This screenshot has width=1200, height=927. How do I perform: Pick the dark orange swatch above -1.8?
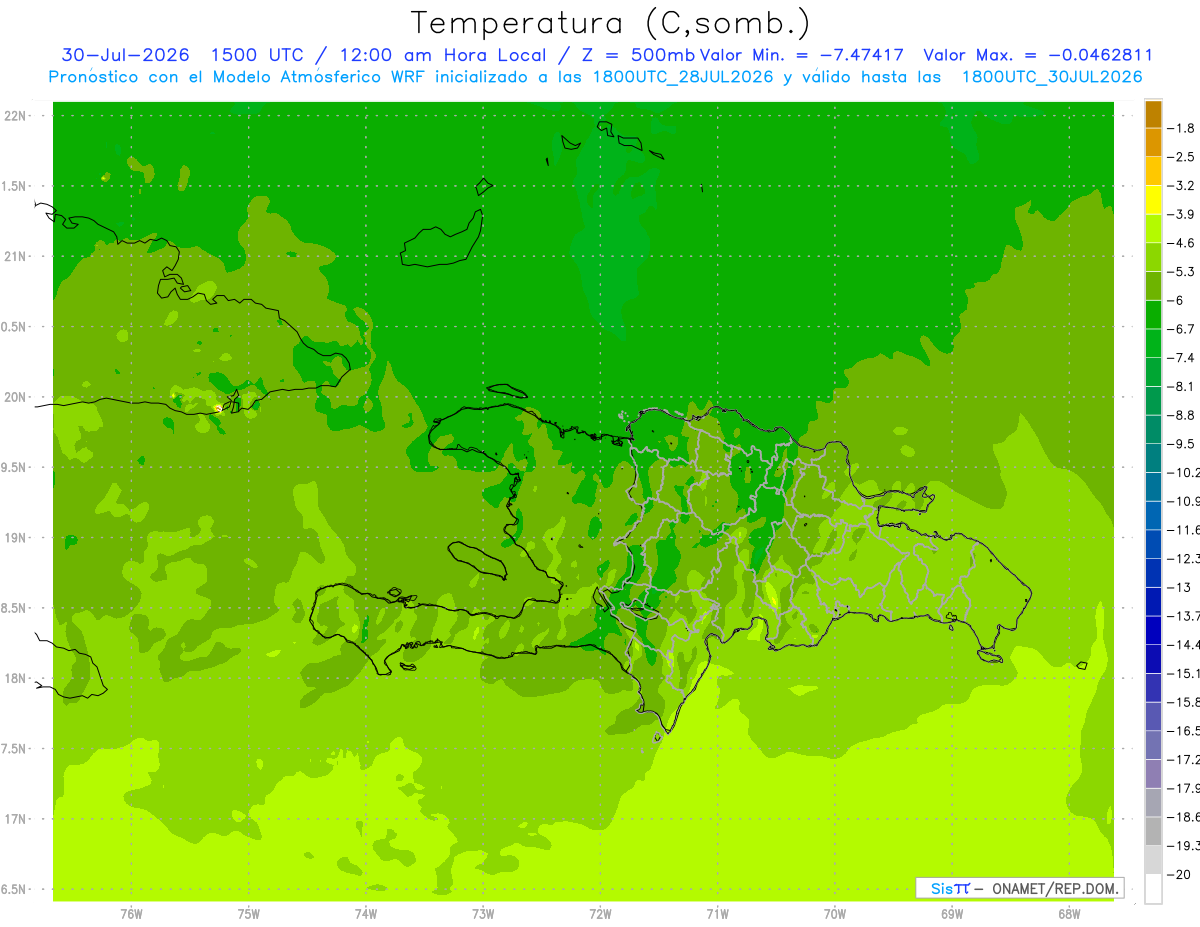pos(1153,114)
